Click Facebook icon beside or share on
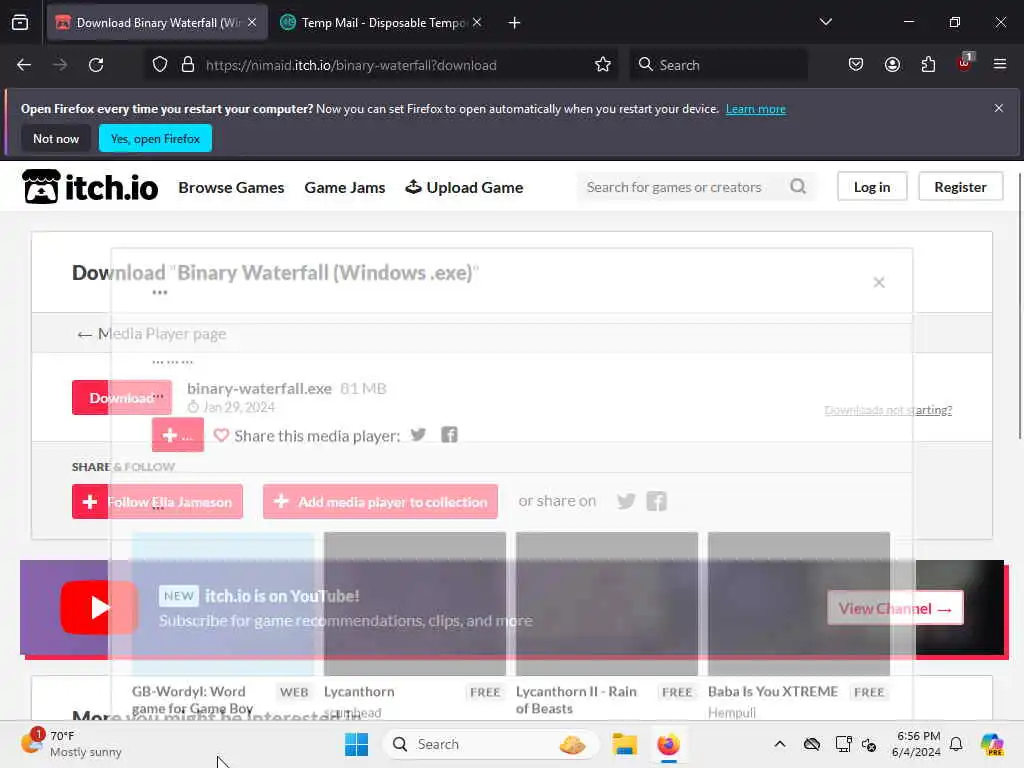Image resolution: width=1024 pixels, height=768 pixels. 656,501
